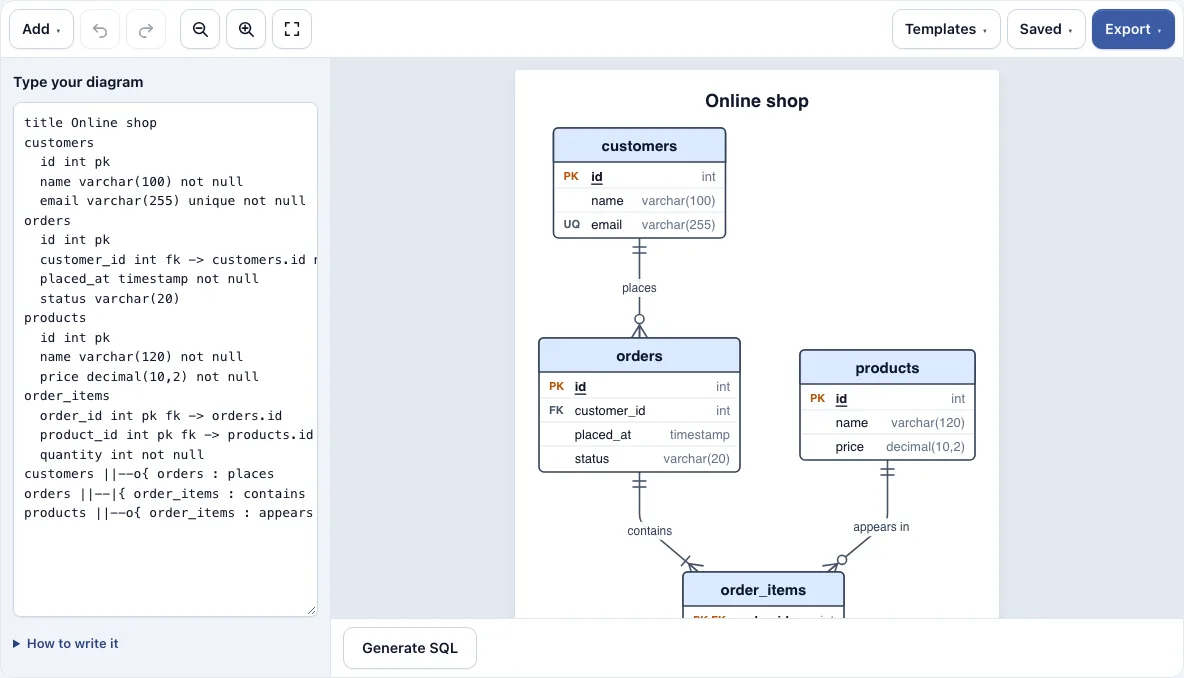The width and height of the screenshot is (1184, 678).
Task: Click the one-and-only-one marker below customers
Action: click(640, 248)
